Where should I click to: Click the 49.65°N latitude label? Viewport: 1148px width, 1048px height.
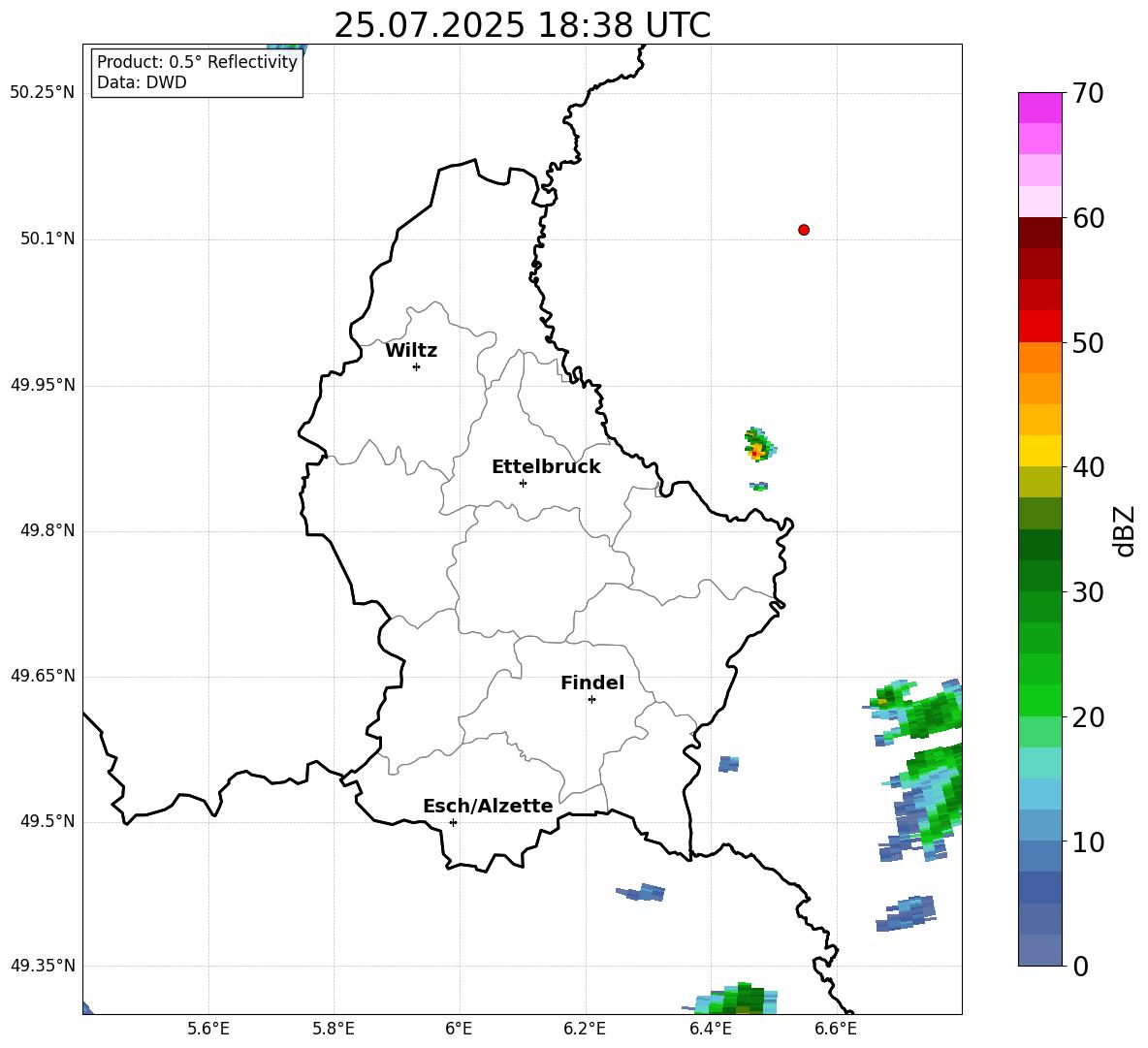click(43, 676)
